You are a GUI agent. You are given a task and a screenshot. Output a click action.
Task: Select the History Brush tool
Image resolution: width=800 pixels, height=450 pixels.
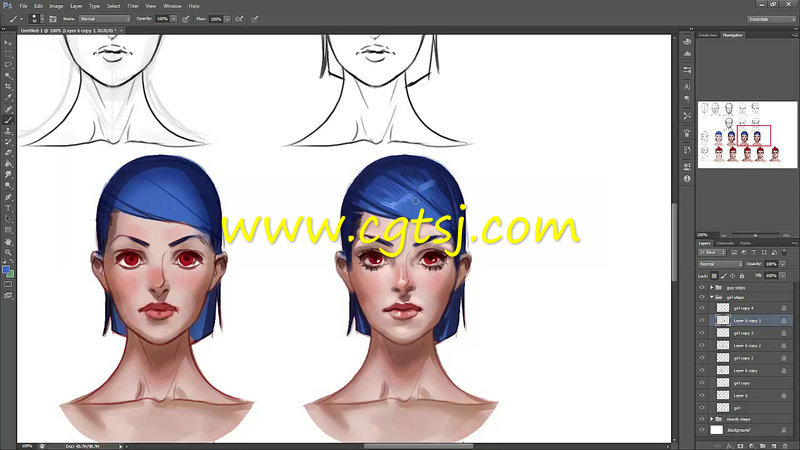click(8, 141)
